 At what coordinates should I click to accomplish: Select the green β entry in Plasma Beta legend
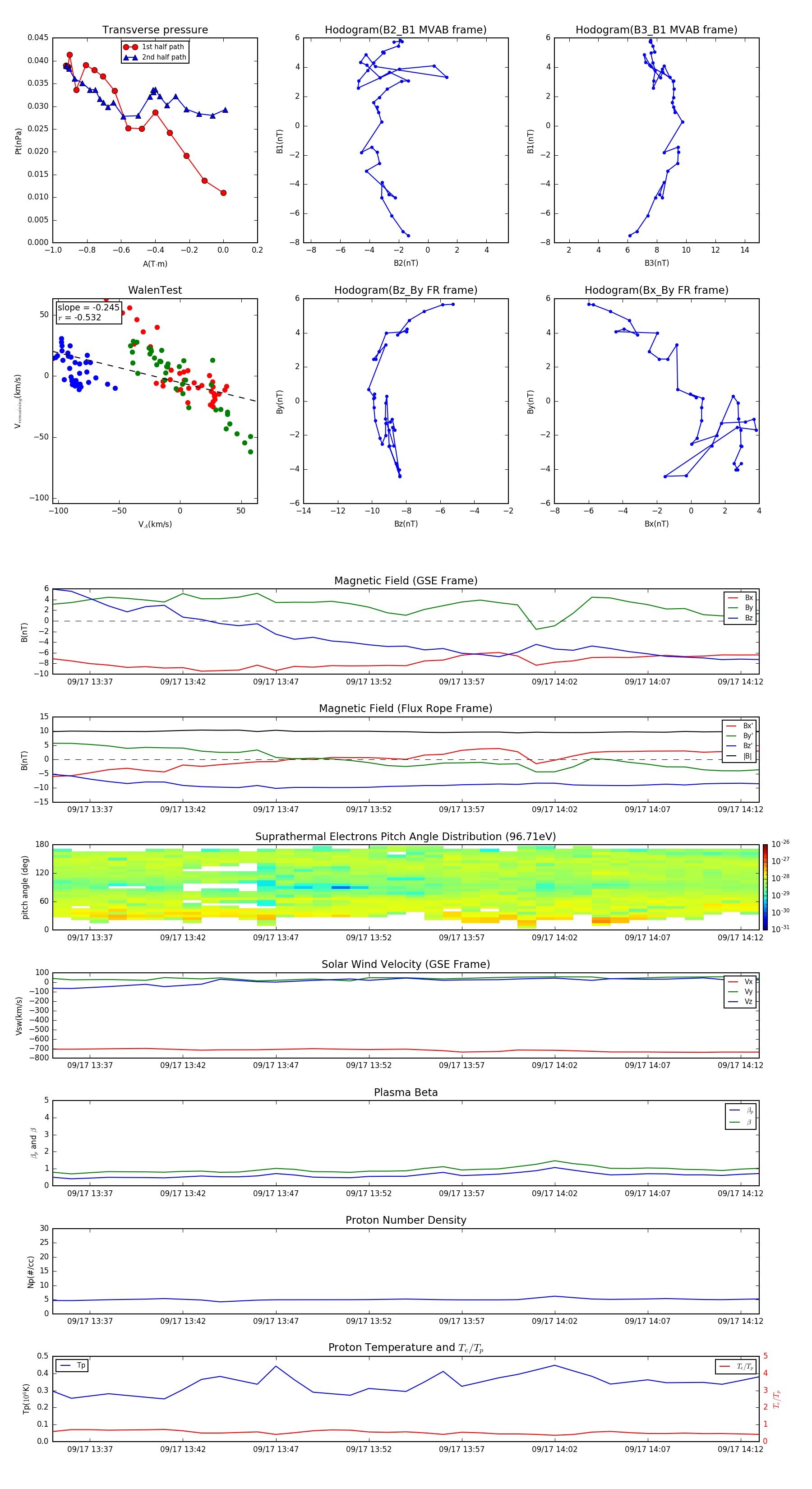point(741,1122)
